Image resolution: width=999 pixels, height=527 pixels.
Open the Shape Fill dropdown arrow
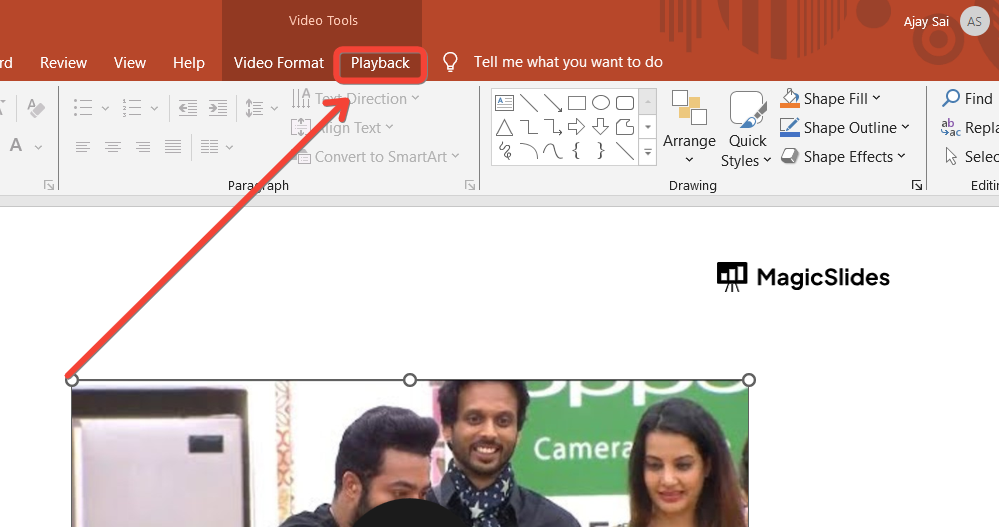point(876,98)
